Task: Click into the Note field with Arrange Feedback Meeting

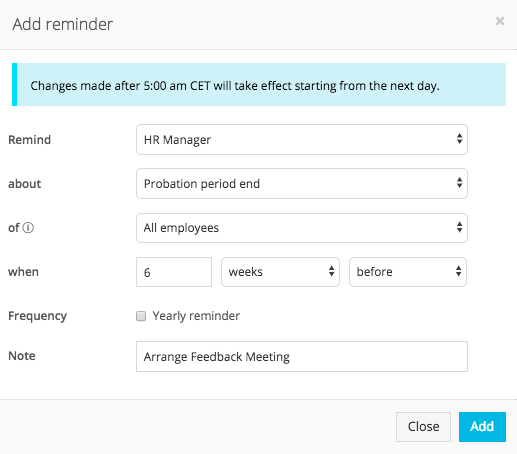Action: click(x=302, y=356)
